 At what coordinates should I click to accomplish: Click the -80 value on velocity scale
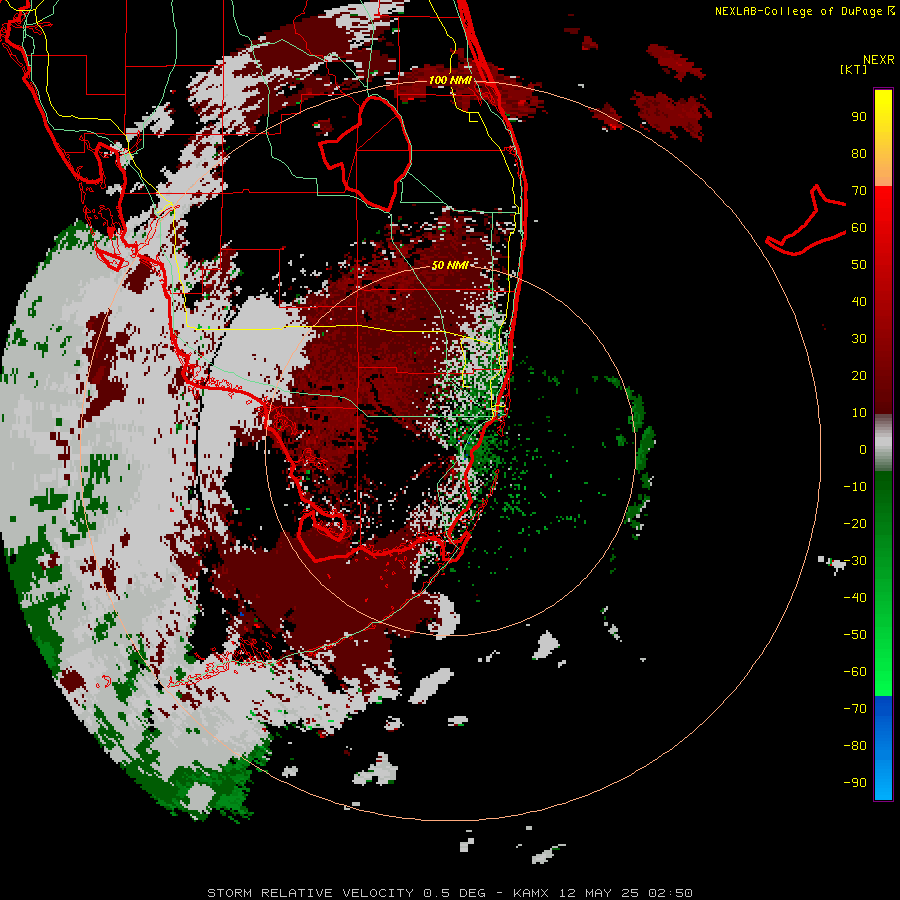pos(855,746)
